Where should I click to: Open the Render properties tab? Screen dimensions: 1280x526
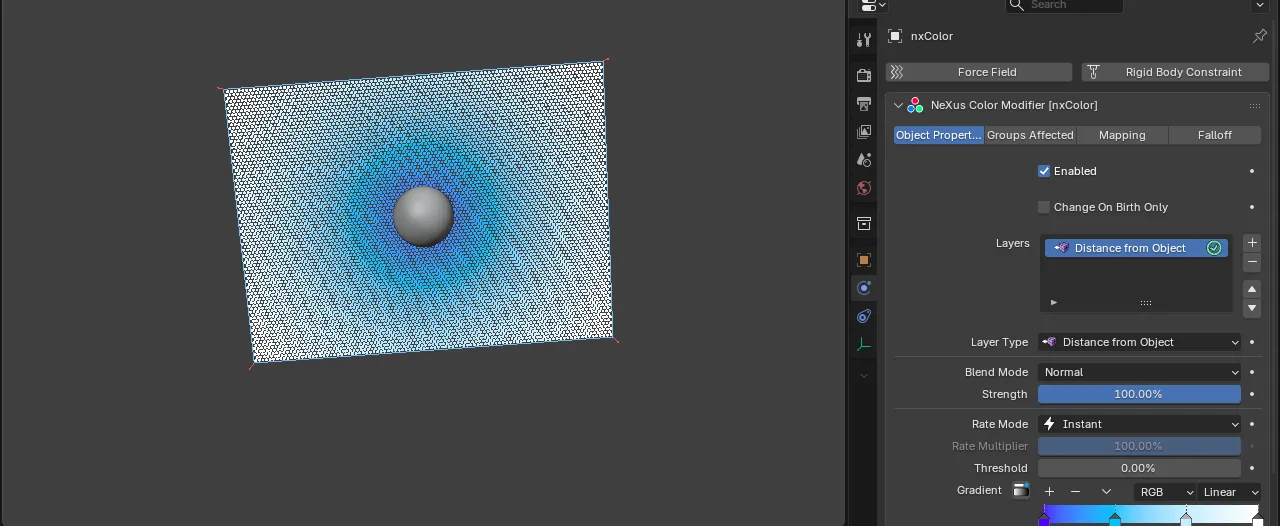(x=864, y=76)
